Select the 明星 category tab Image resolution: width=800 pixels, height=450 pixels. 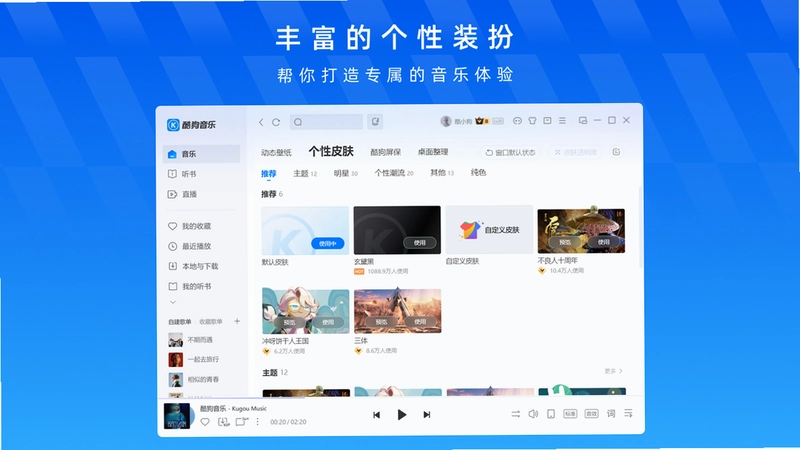[x=345, y=173]
